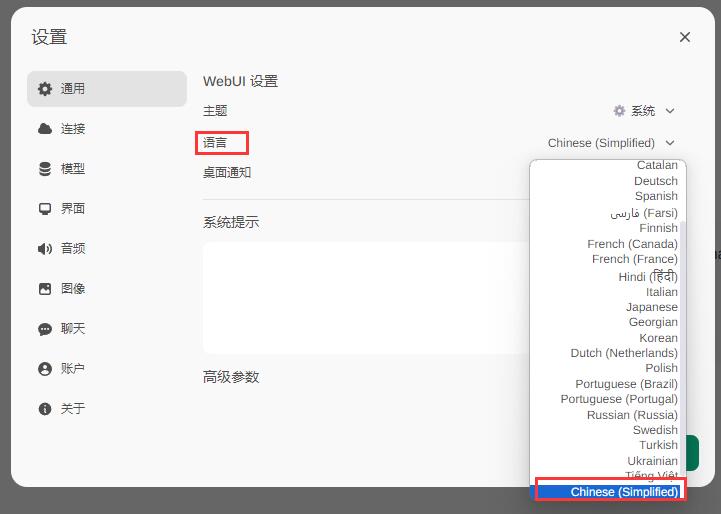Click the speaker icon for 音频

click(45, 249)
